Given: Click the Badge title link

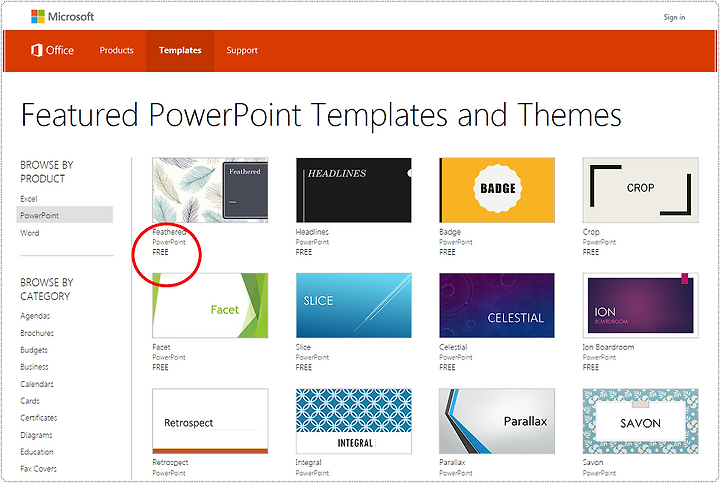Looking at the screenshot, I should coord(450,232).
